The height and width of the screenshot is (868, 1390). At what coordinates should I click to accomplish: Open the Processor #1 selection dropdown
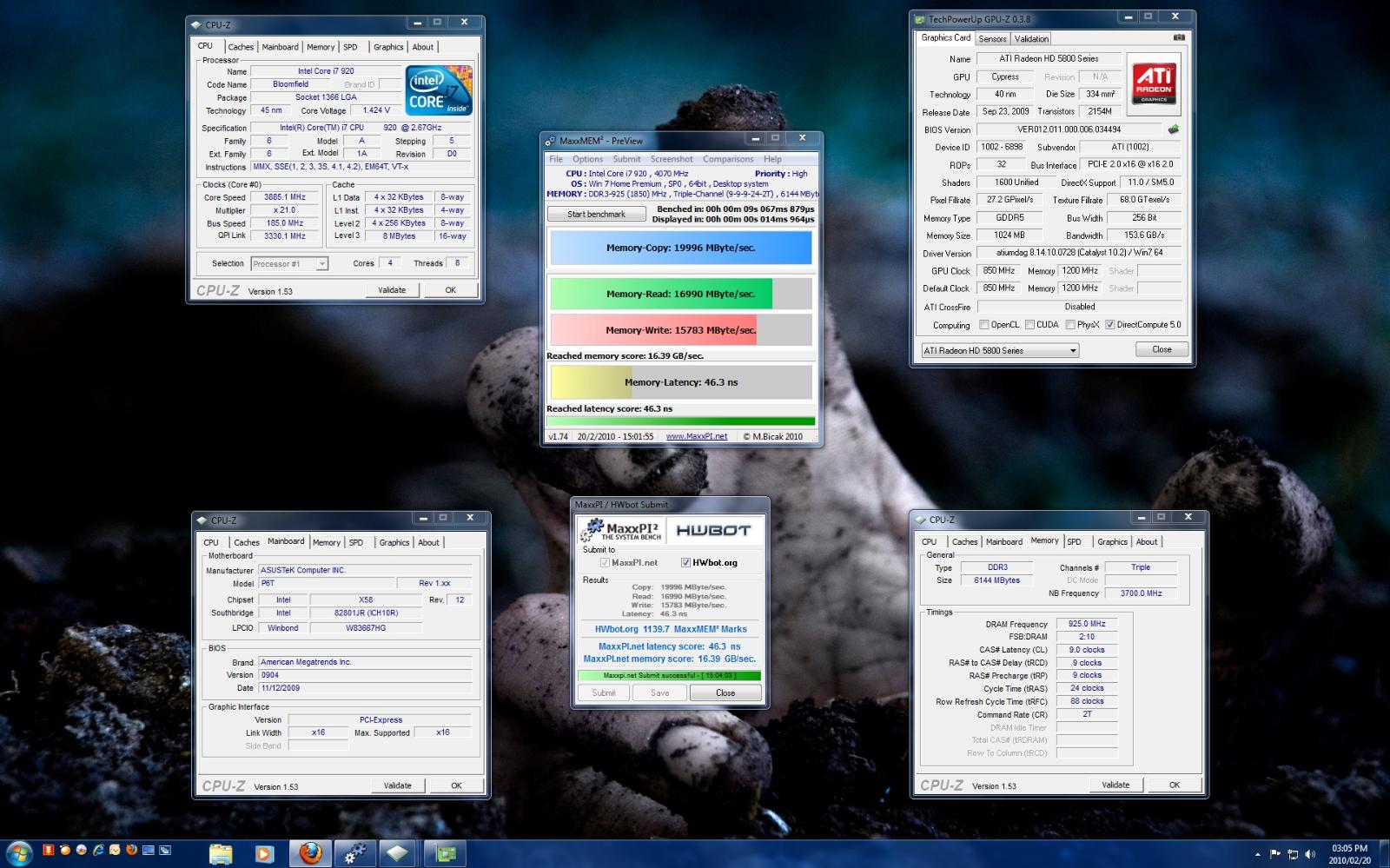tap(289, 263)
